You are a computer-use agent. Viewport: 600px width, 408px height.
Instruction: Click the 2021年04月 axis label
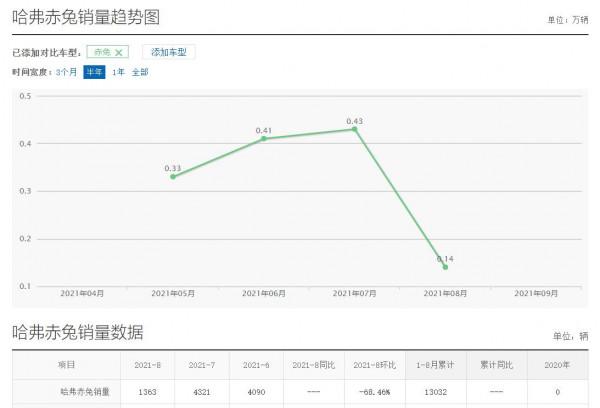pos(82,294)
